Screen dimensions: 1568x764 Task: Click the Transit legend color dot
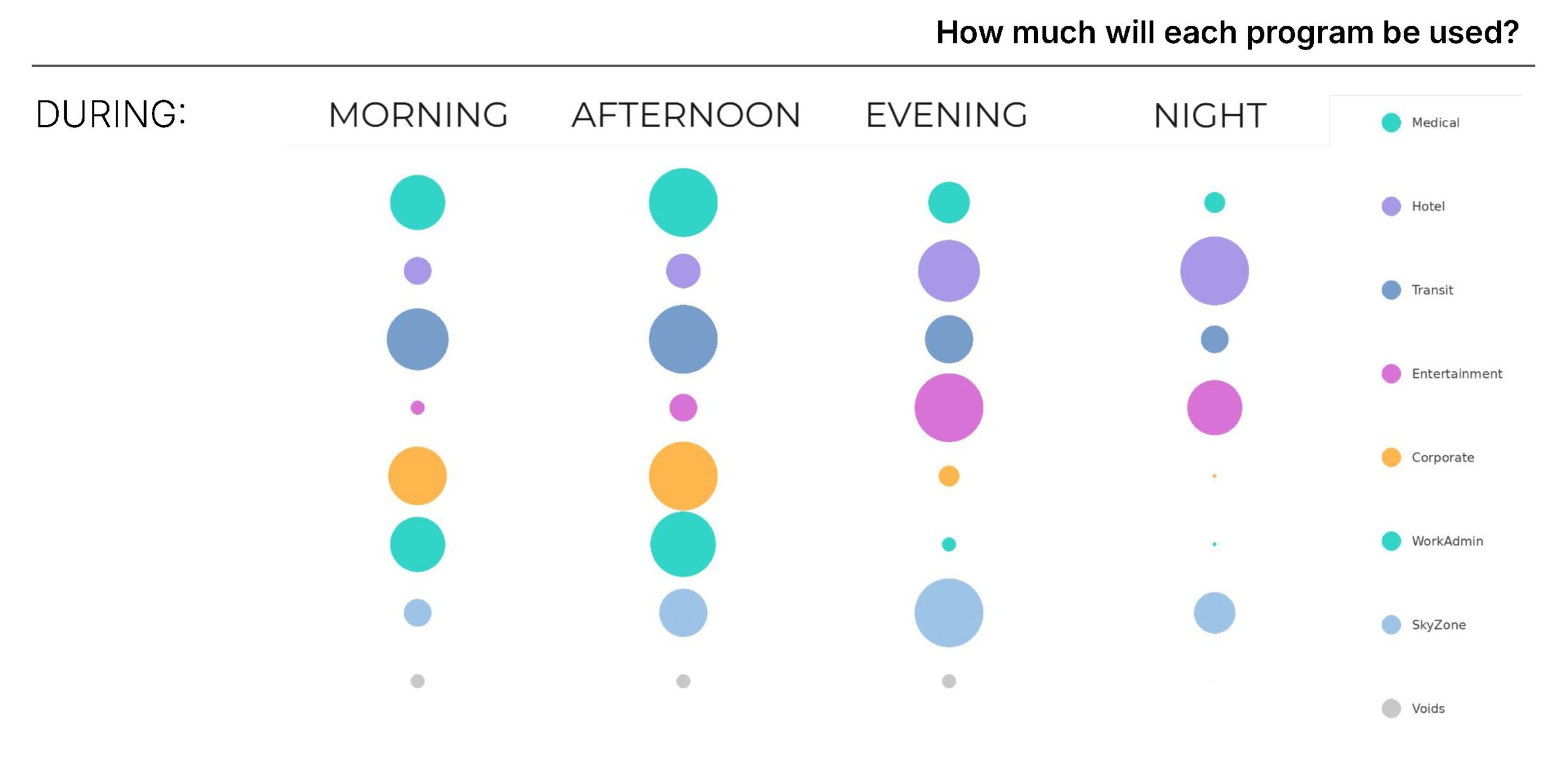coord(1391,290)
